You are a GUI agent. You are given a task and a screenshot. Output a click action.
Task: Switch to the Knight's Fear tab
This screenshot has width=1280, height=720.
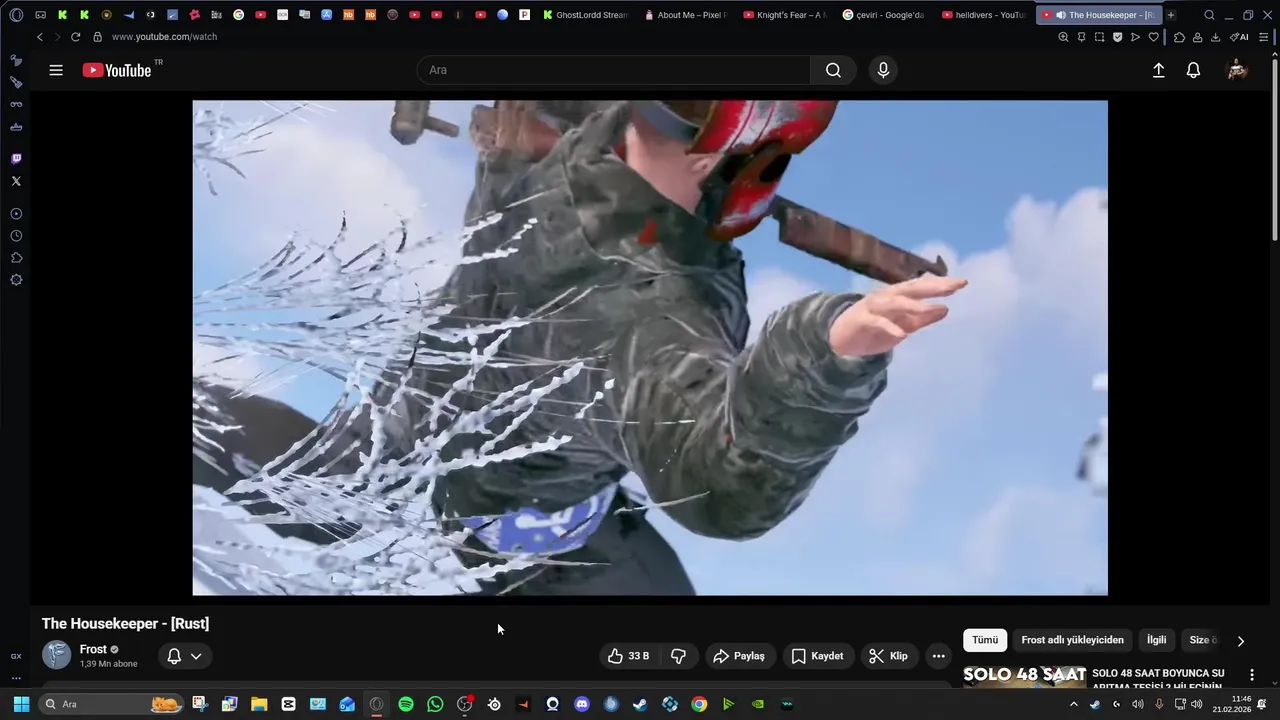click(x=785, y=15)
